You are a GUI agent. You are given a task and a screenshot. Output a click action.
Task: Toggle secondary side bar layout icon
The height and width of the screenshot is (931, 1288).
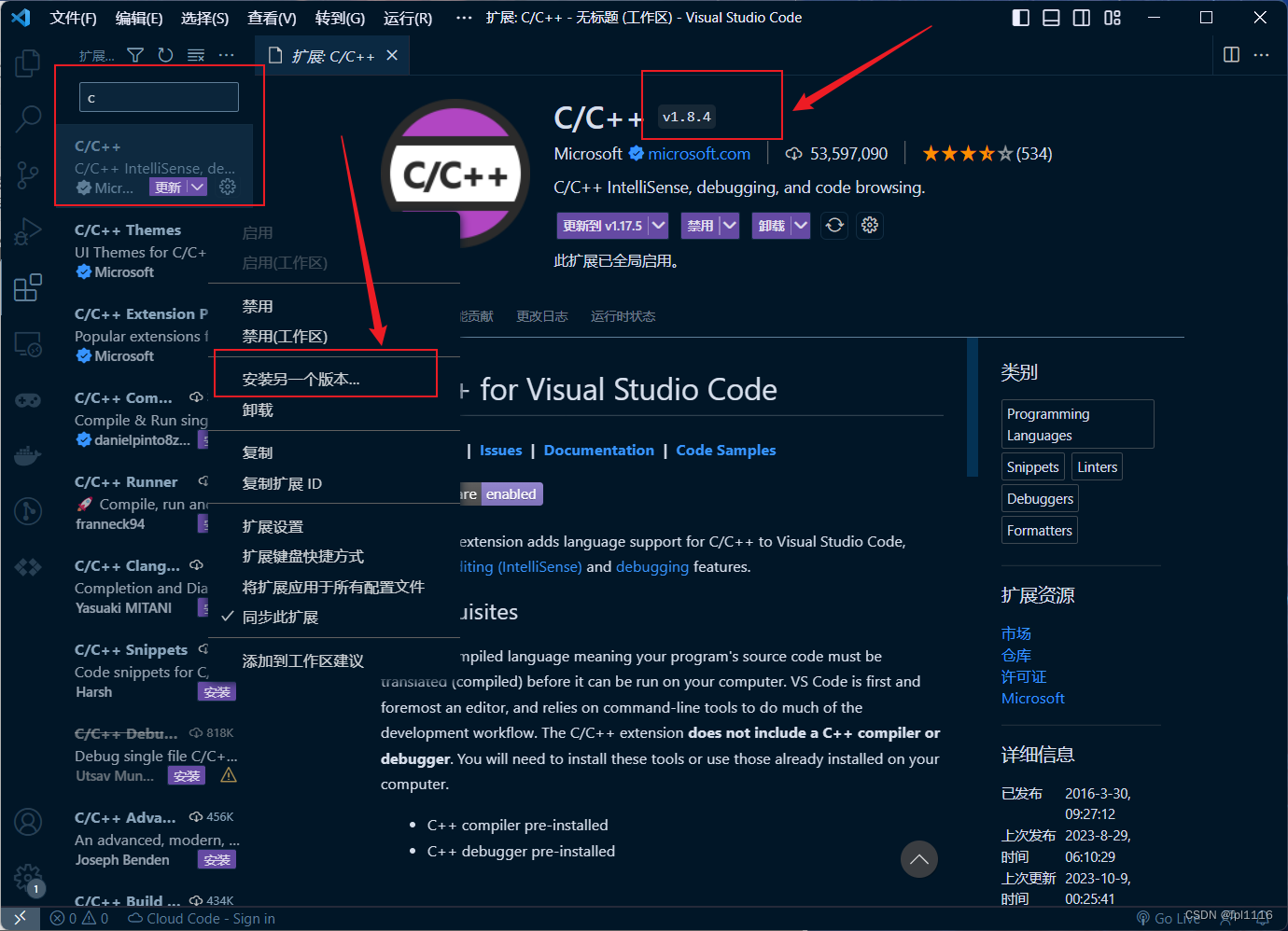click(x=1082, y=18)
